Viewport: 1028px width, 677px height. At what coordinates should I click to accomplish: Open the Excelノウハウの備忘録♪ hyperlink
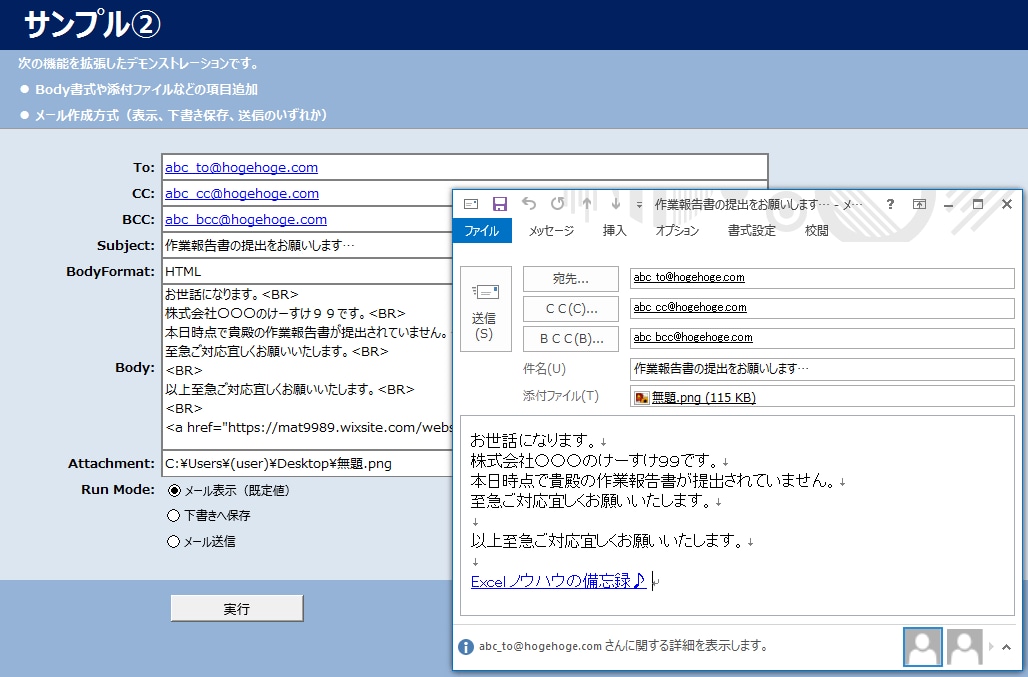coord(559,581)
